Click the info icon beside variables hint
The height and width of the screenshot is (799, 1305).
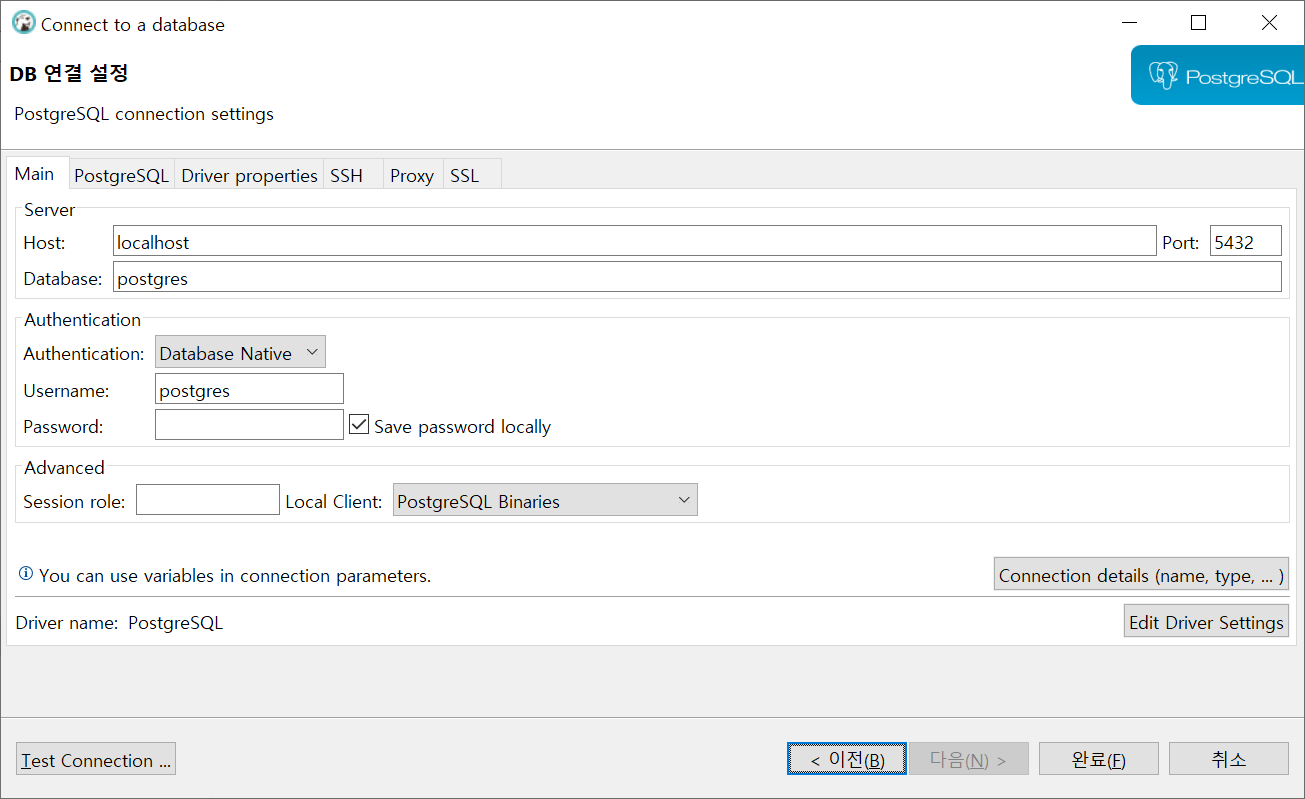pyautogui.click(x=26, y=575)
